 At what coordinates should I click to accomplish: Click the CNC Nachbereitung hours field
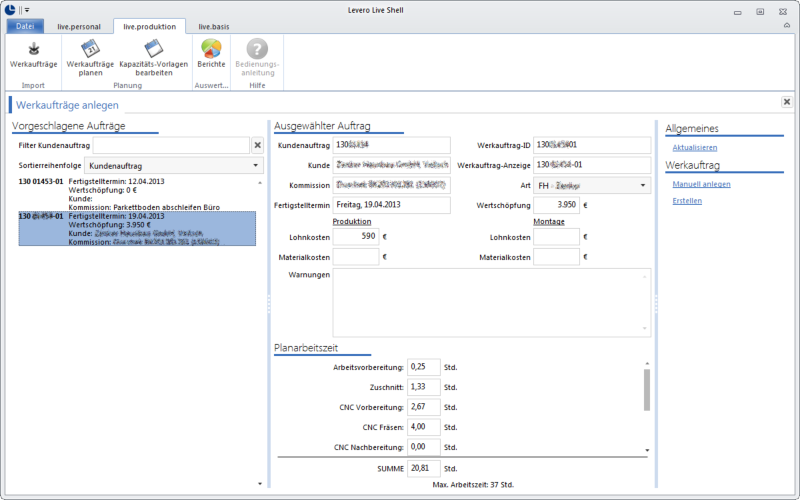423,447
